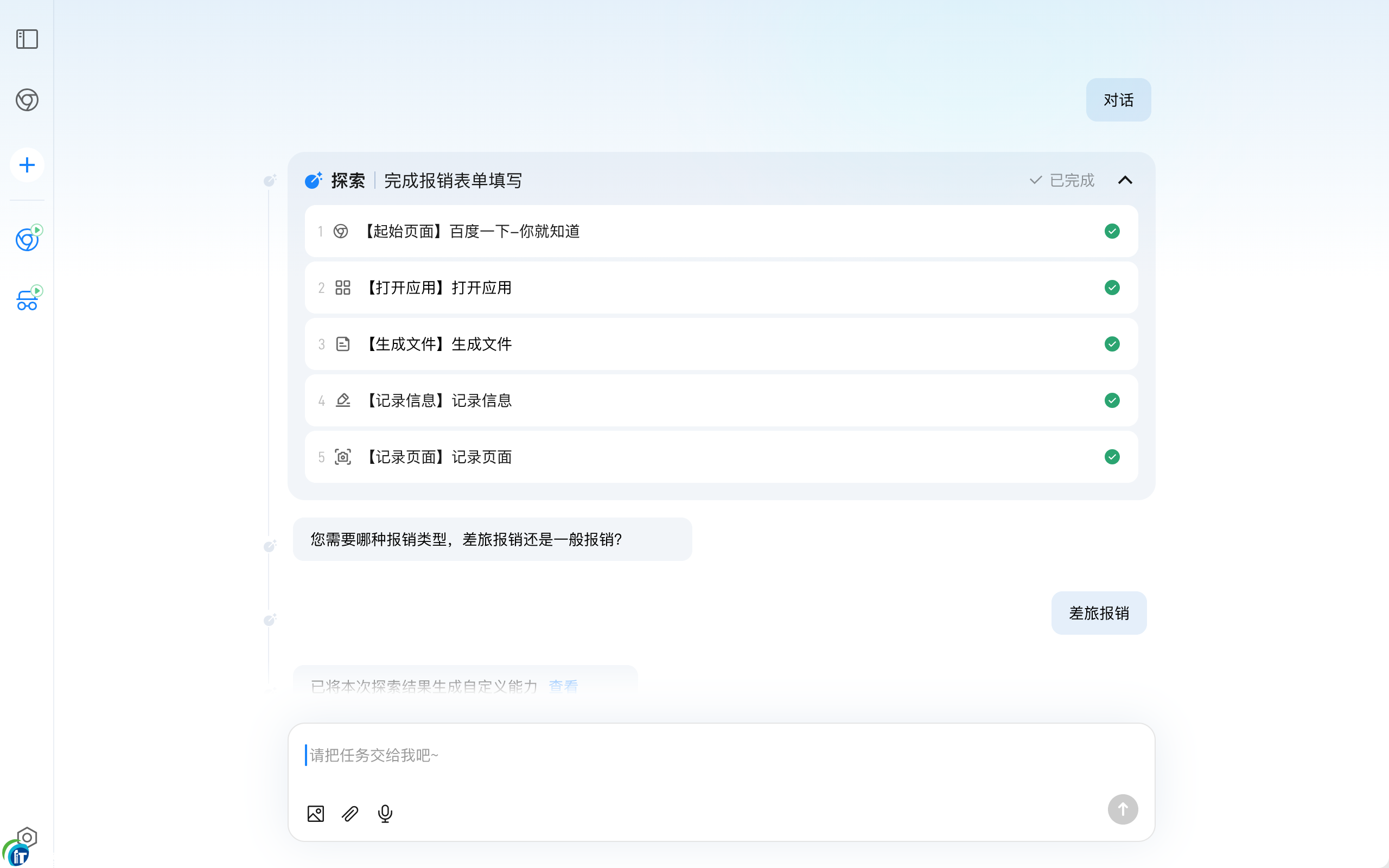This screenshot has width=1389, height=868.
Task: Toggle the sidebar panel icon
Action: (27, 39)
